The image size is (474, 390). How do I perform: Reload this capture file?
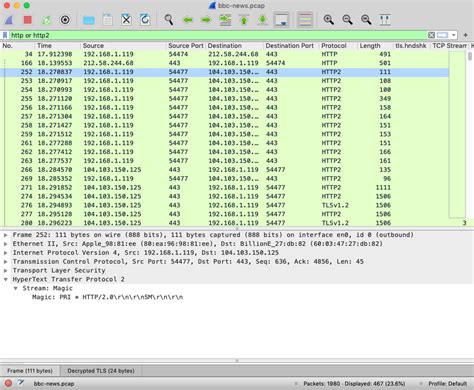tap(145, 20)
